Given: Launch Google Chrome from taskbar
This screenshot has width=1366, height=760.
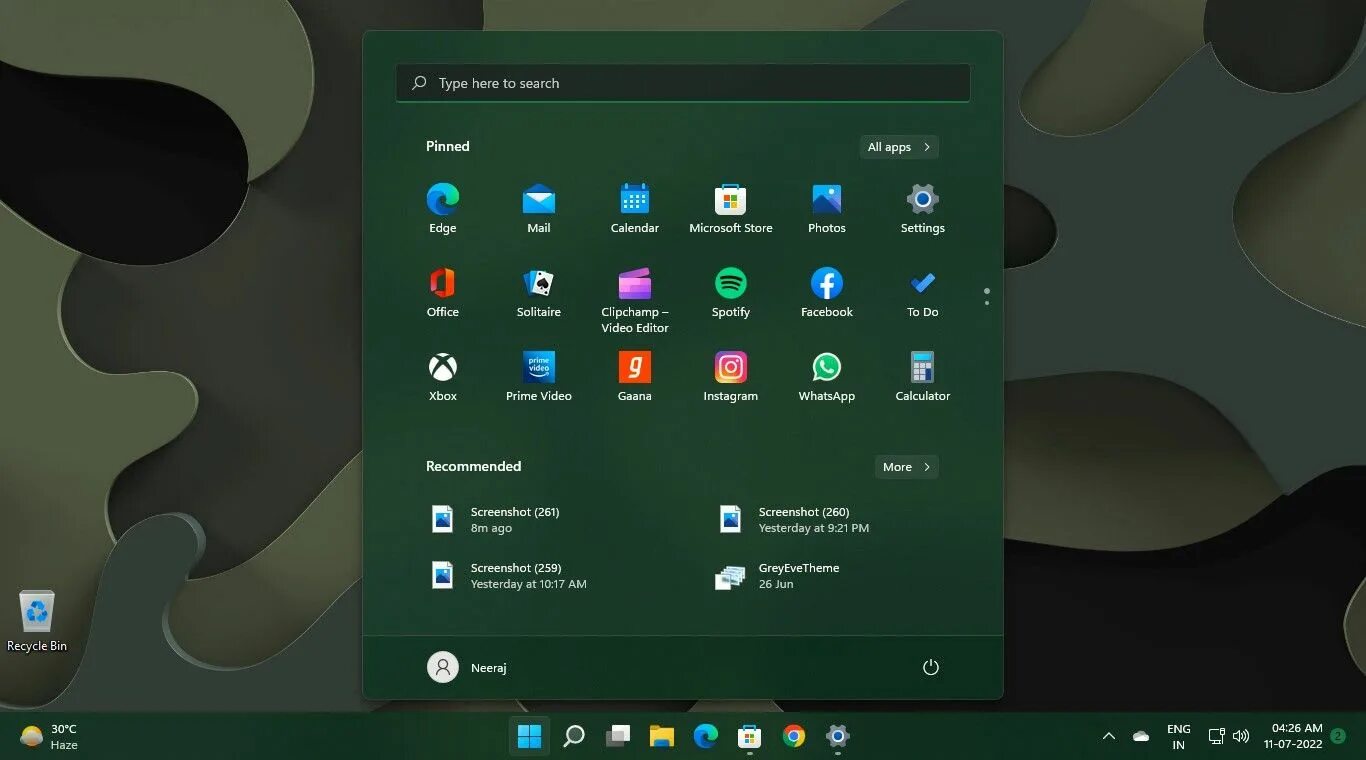Looking at the screenshot, I should (794, 737).
